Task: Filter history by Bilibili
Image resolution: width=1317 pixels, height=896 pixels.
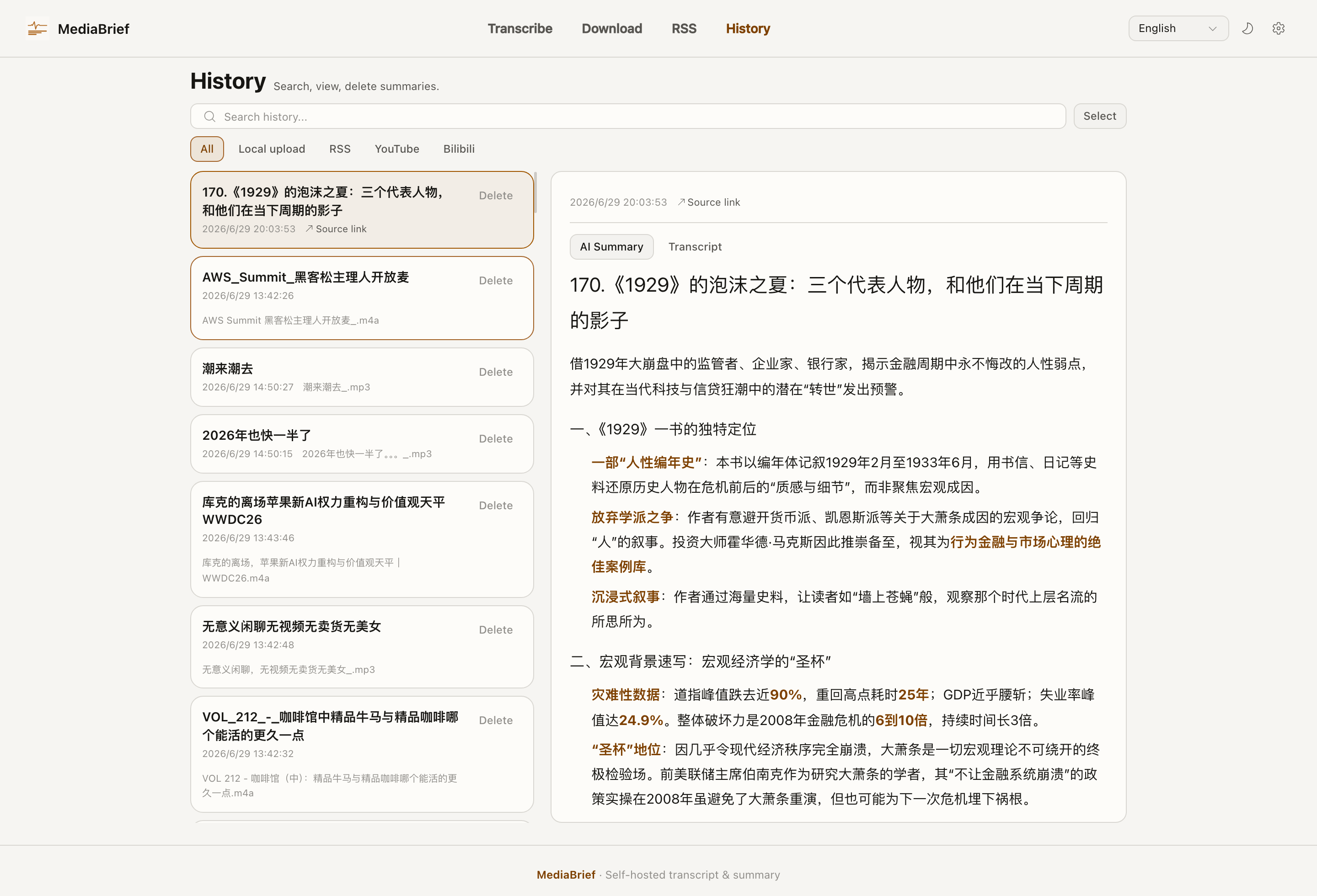Action: point(459,149)
